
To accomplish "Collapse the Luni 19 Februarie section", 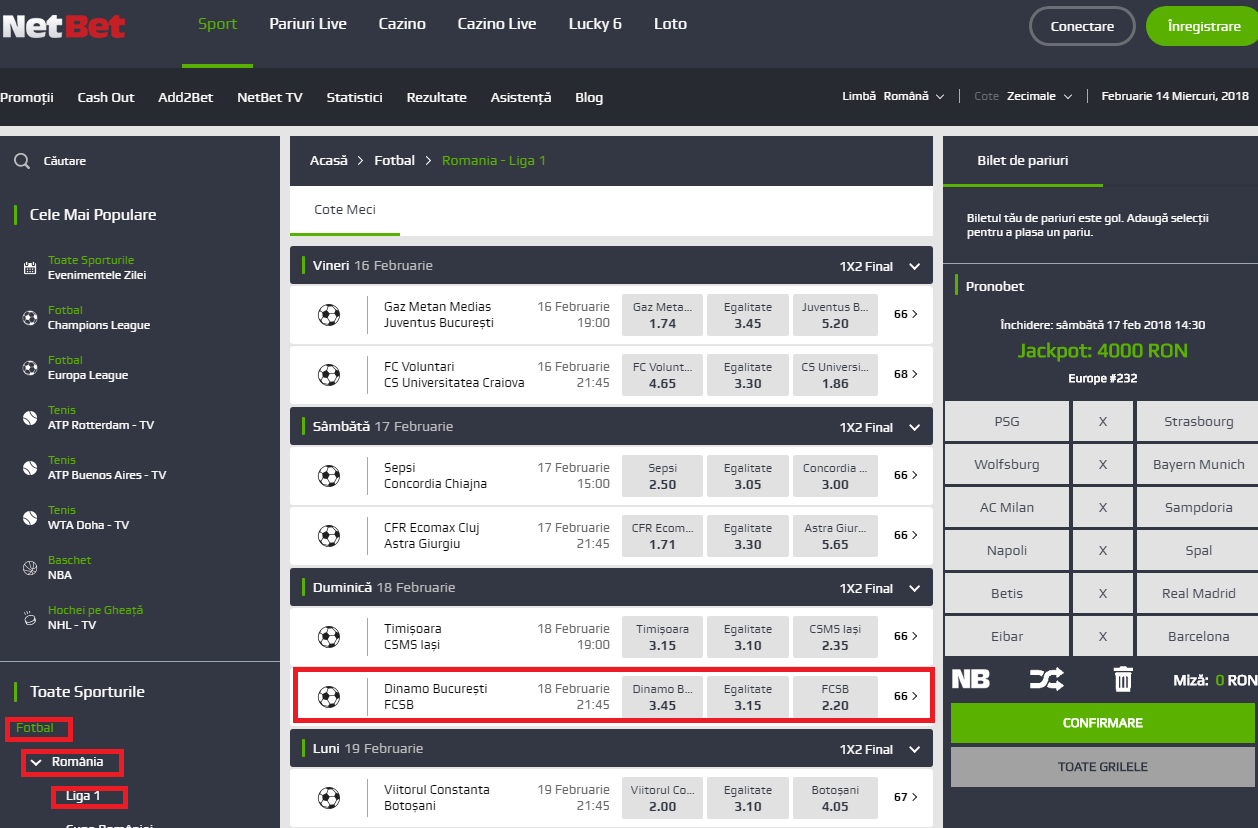I will coord(914,750).
